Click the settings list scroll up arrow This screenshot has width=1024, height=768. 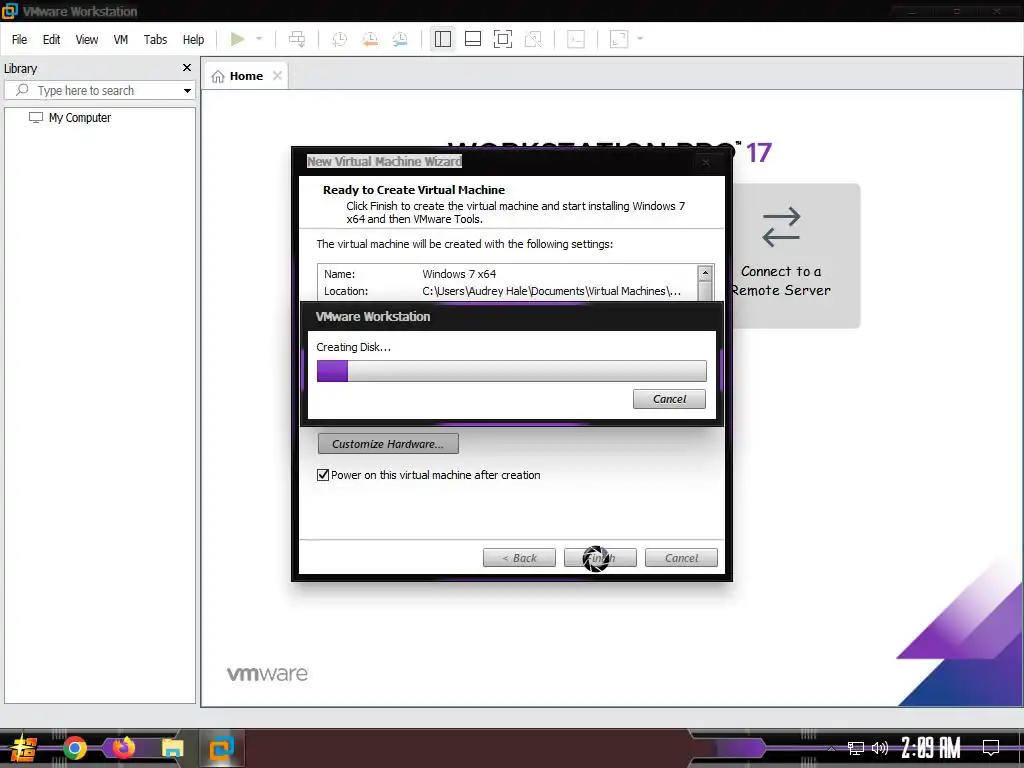[x=705, y=272]
